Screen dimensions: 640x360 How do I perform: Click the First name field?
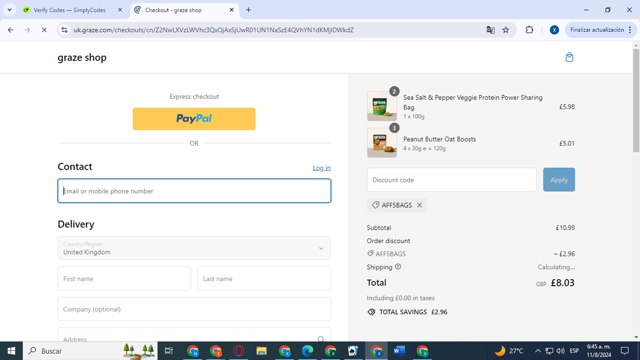tap(124, 278)
